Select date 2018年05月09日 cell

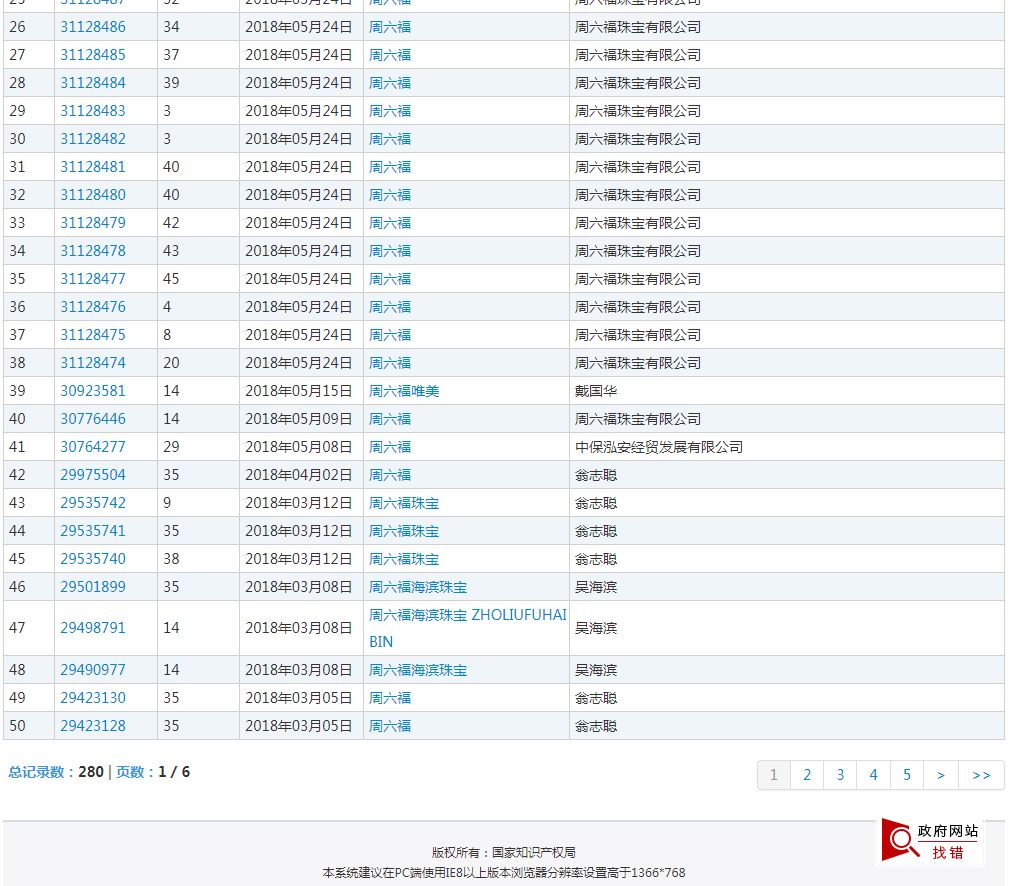pos(299,419)
